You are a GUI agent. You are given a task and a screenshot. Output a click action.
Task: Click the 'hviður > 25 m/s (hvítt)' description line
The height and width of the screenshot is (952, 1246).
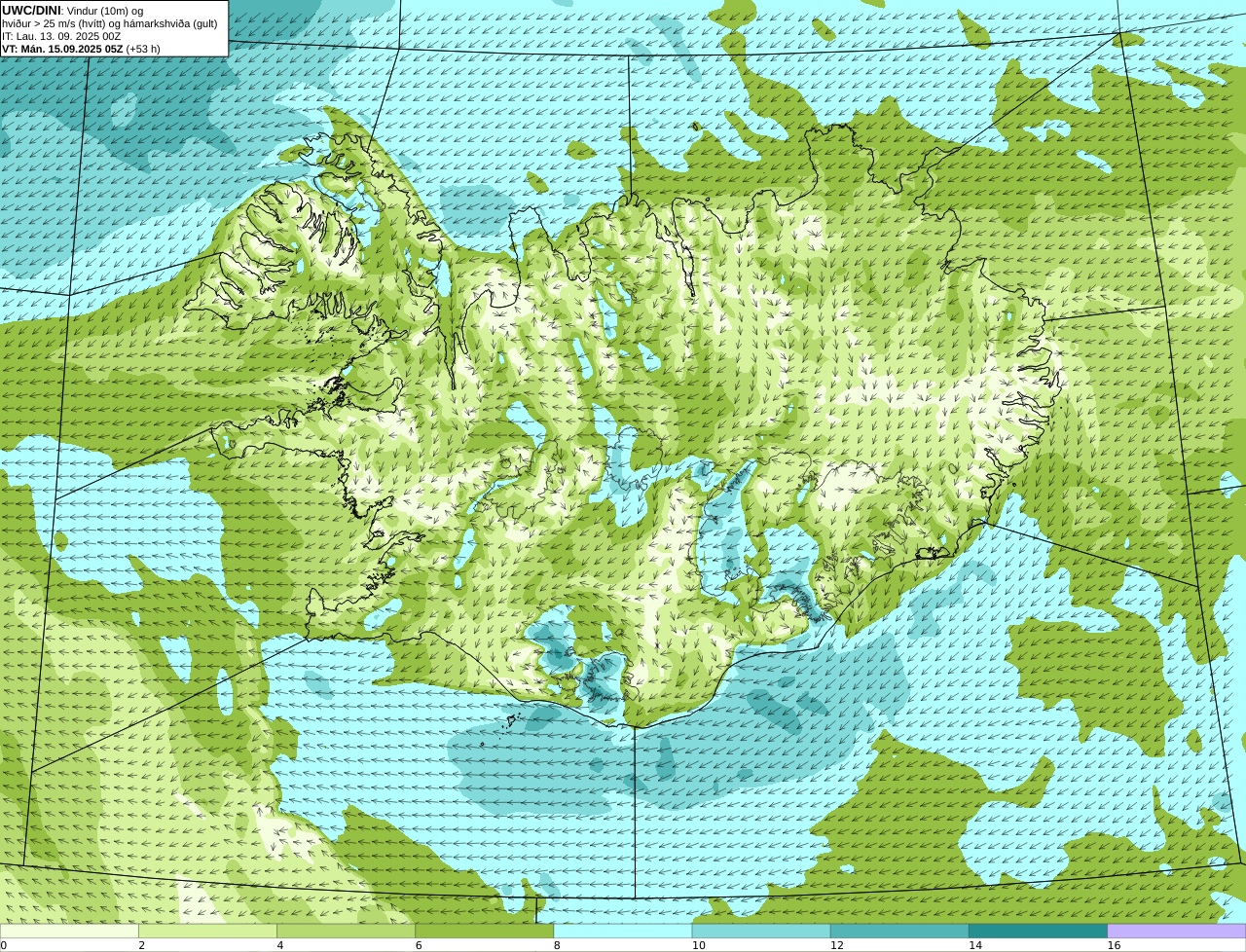click(x=110, y=23)
